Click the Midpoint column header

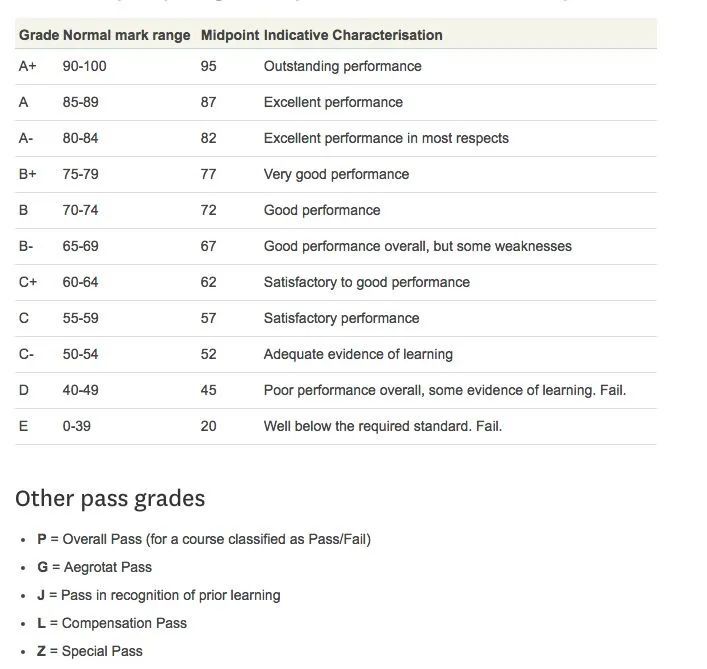click(x=229, y=35)
